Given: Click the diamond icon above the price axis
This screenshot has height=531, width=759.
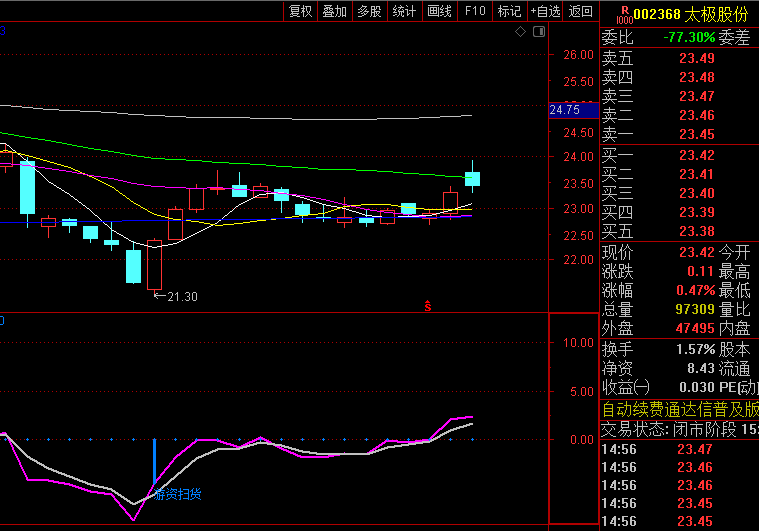Looking at the screenshot, I should pos(519,32).
